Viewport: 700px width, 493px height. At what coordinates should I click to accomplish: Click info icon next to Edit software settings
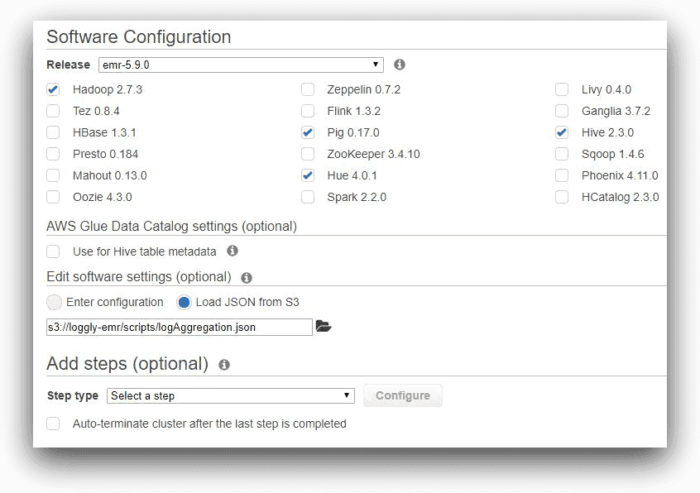coord(246,277)
